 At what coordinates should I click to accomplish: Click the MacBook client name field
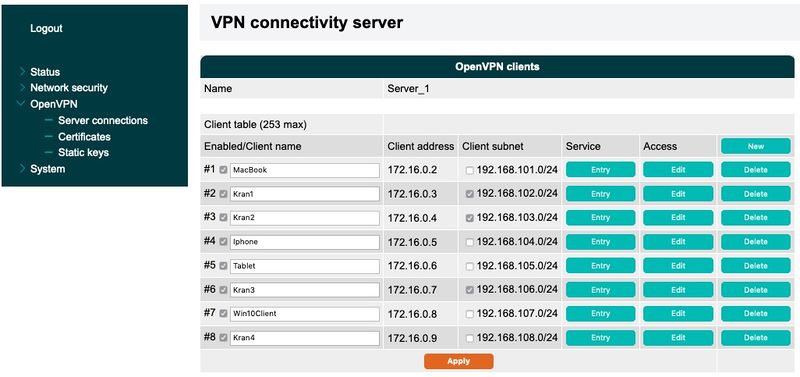pyautogui.click(x=305, y=170)
